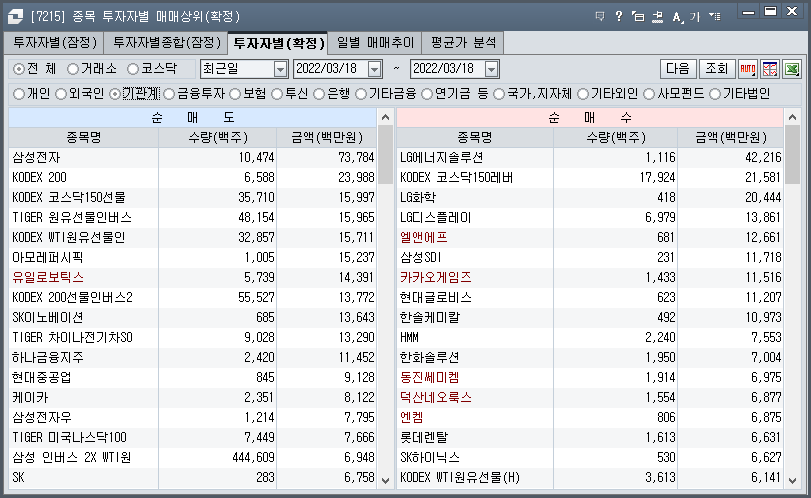Open the speech bubble memo icon
Screen dimensions: 811x498
(x=600, y=17)
